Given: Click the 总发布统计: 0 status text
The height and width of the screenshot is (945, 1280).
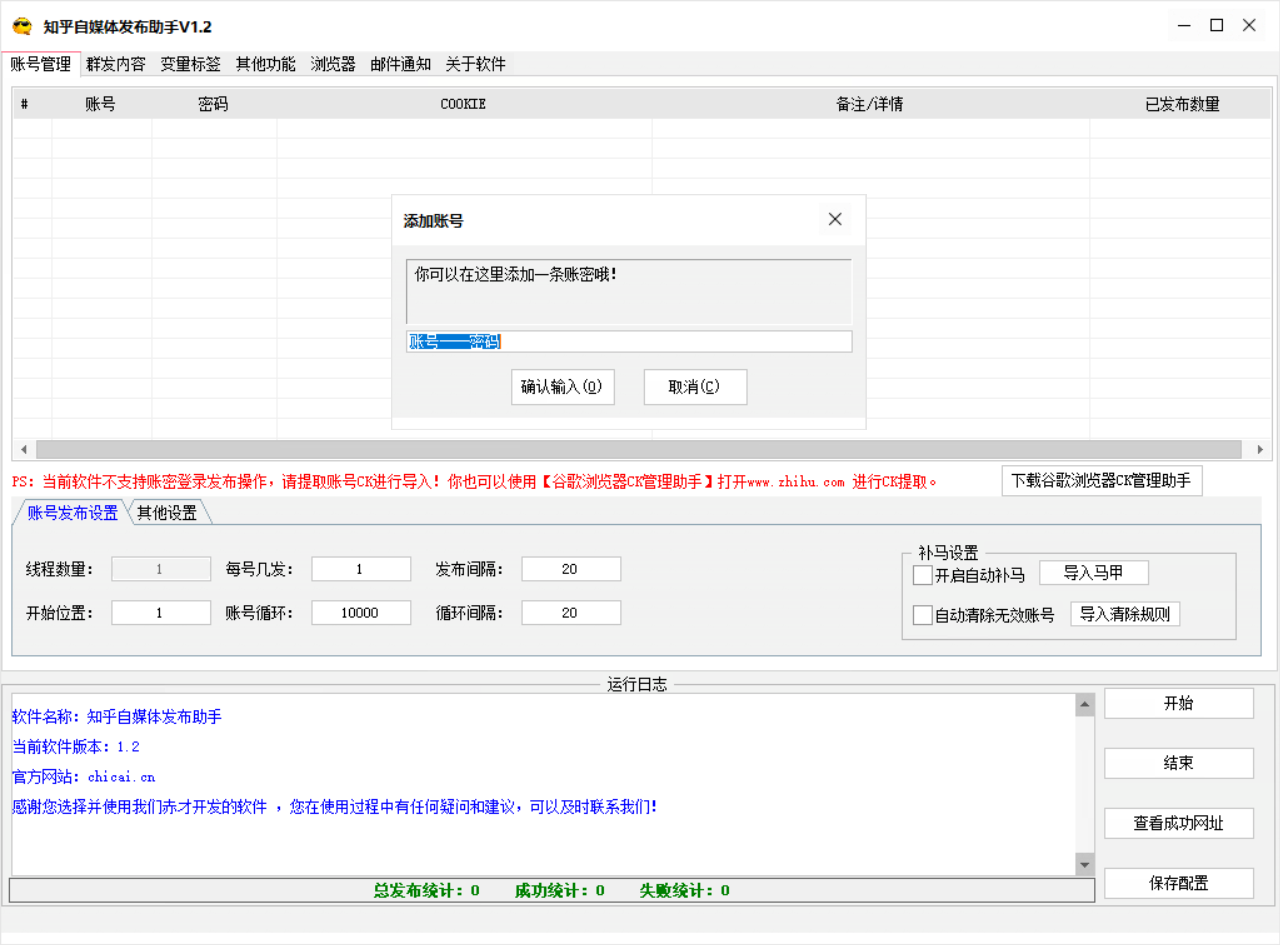Looking at the screenshot, I should (427, 890).
